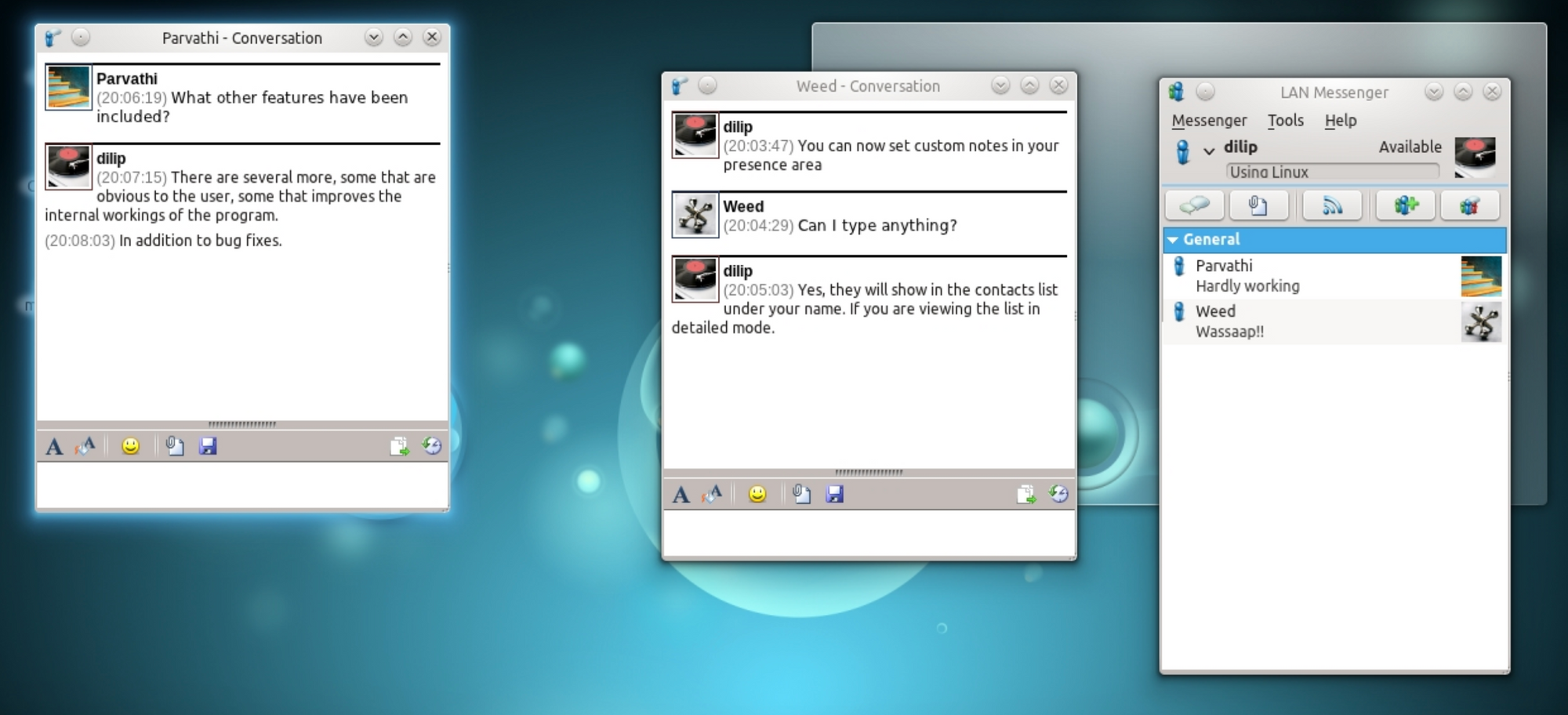This screenshot has height=715, width=1568.
Task: Attach a file in Weed conversation
Action: [x=801, y=495]
